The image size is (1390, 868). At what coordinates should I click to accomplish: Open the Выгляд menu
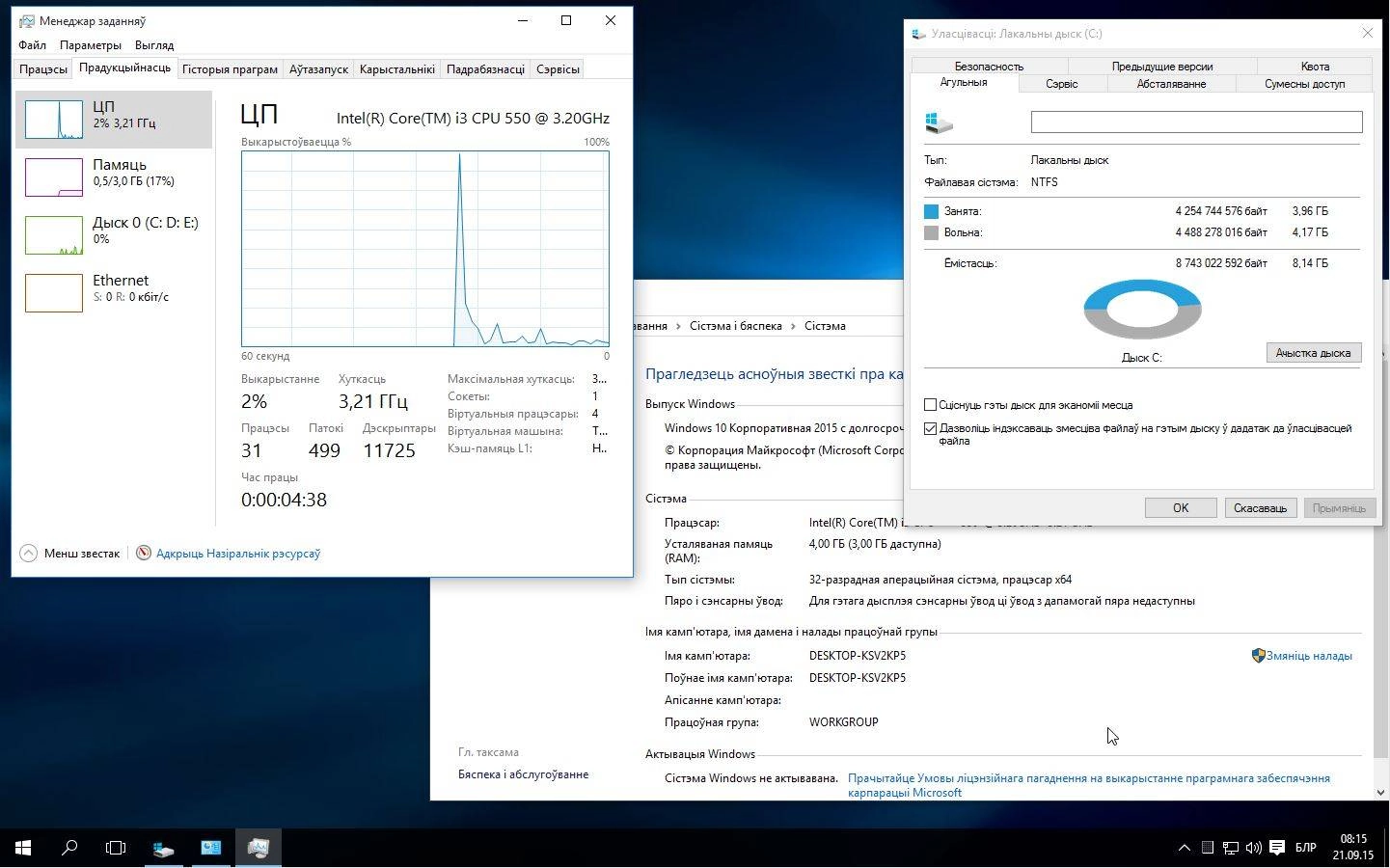(154, 44)
